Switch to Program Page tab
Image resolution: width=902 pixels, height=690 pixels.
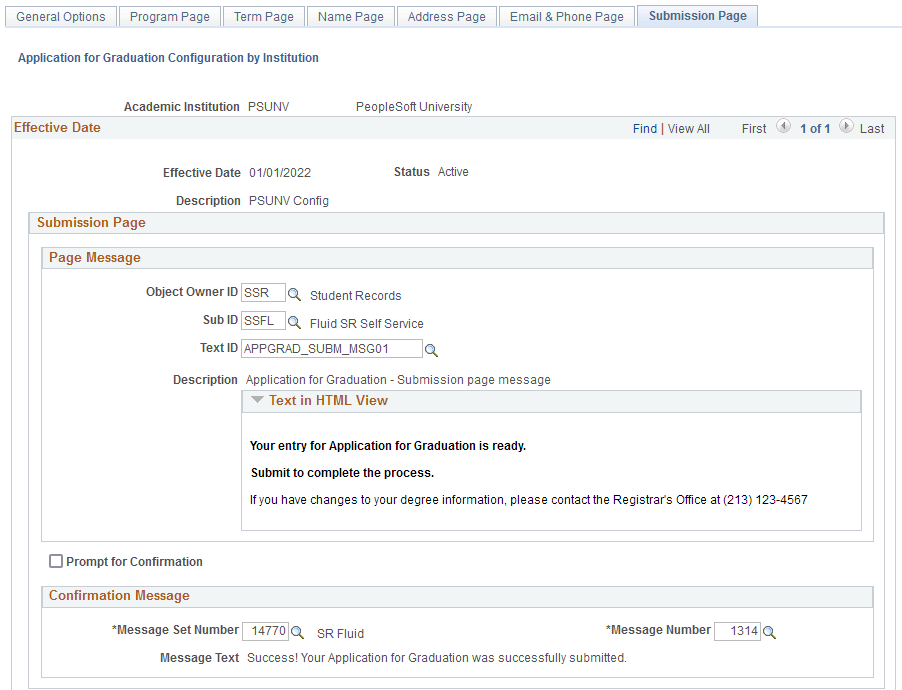click(x=170, y=17)
